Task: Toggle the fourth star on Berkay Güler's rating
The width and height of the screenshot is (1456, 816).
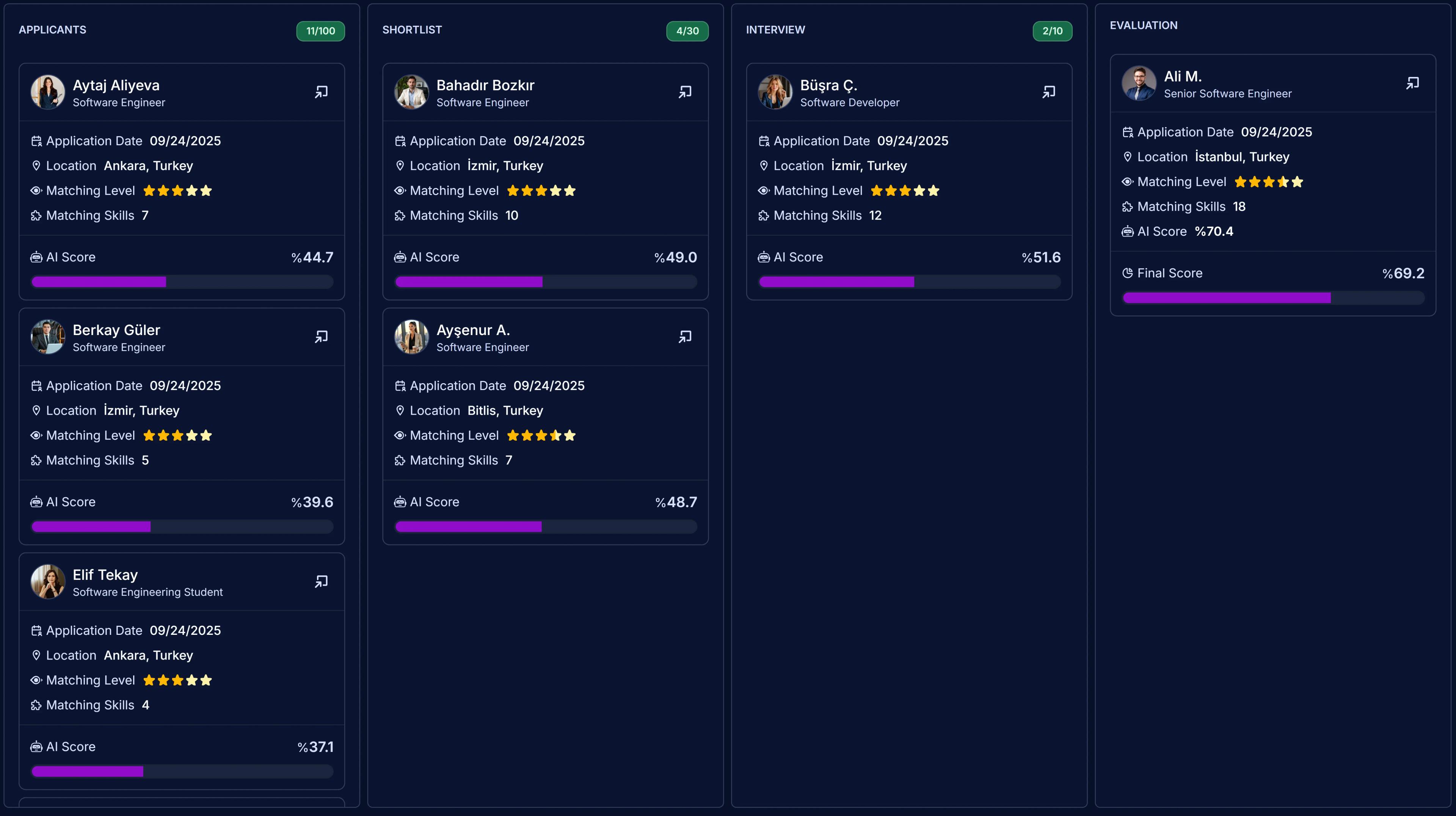Action: [x=191, y=435]
